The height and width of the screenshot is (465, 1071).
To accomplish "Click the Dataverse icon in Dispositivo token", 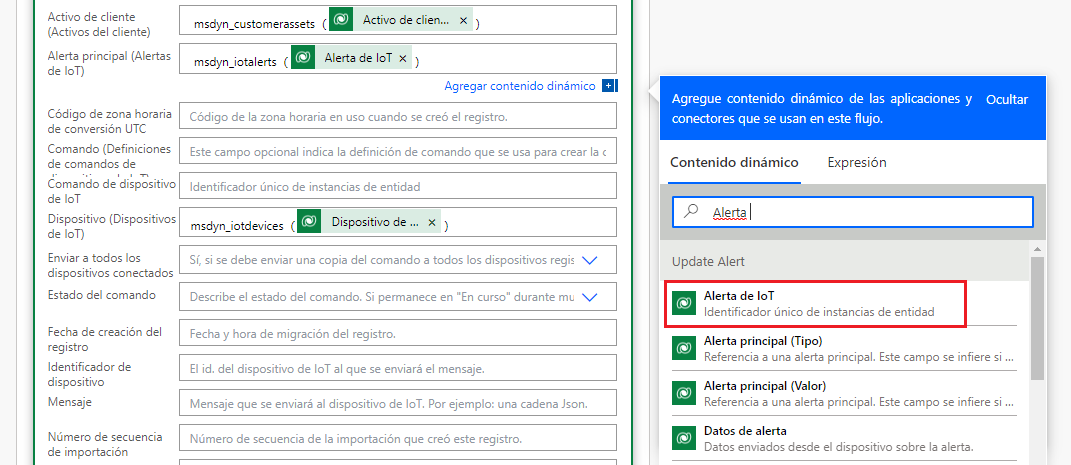I will (309, 221).
